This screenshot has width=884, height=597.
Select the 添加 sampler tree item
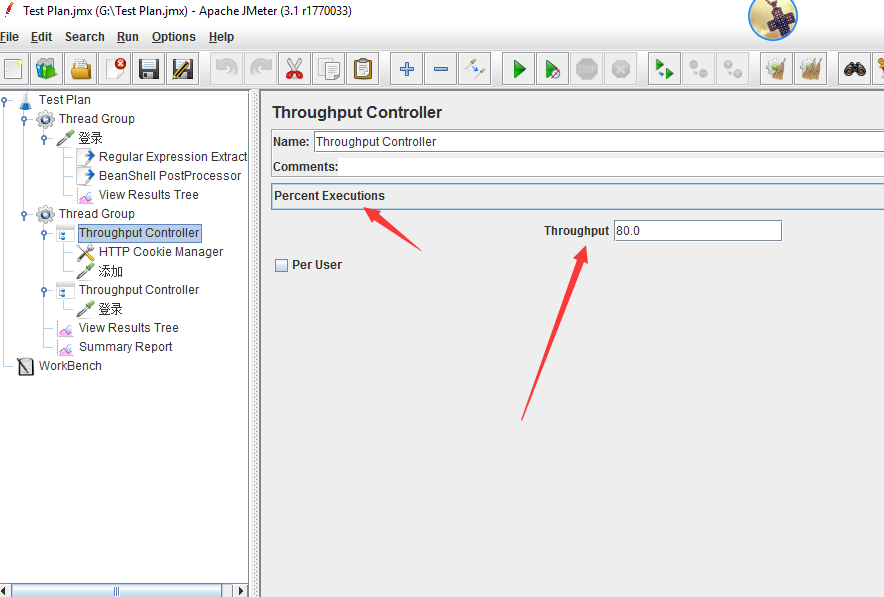pos(110,271)
